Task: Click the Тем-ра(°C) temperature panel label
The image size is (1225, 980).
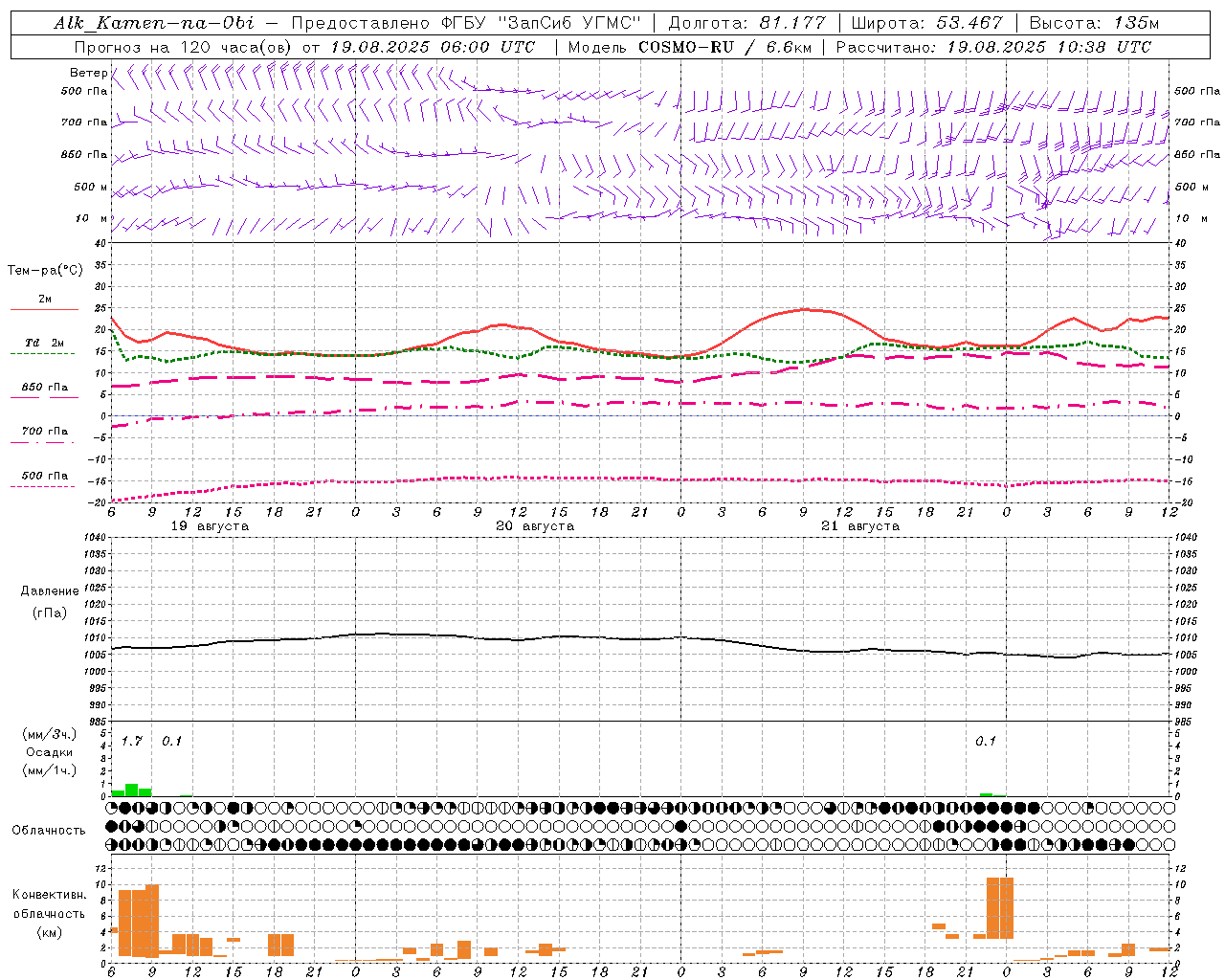Action: [x=45, y=271]
